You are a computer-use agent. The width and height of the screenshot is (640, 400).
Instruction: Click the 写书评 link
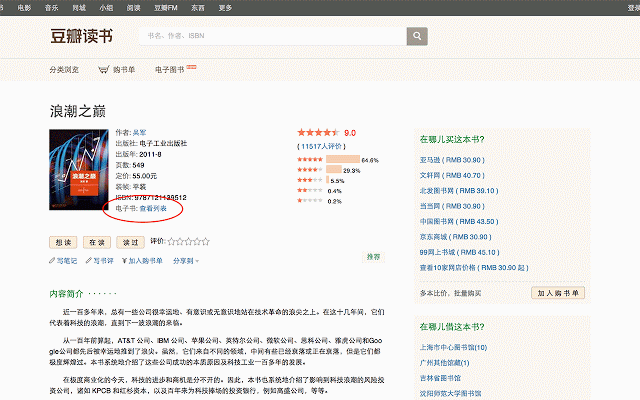[x=103, y=261]
